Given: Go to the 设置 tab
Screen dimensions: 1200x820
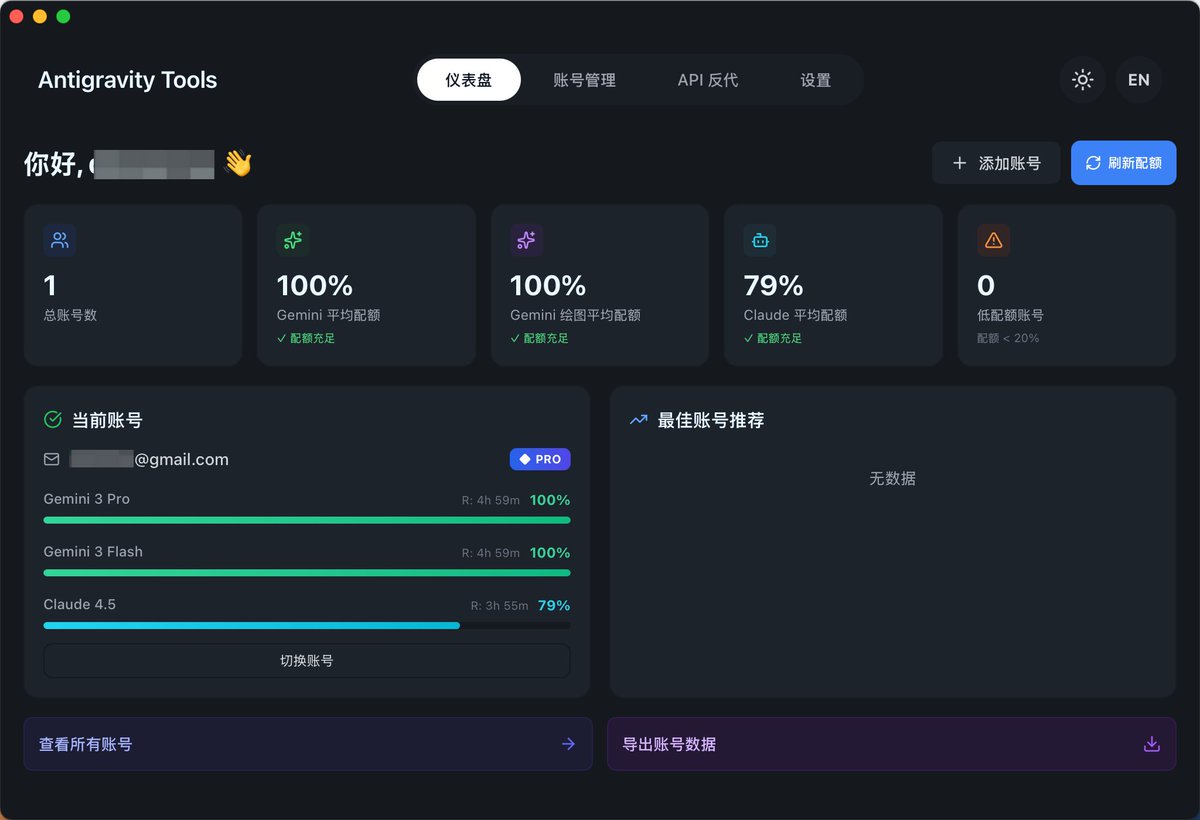Looking at the screenshot, I should point(815,80).
